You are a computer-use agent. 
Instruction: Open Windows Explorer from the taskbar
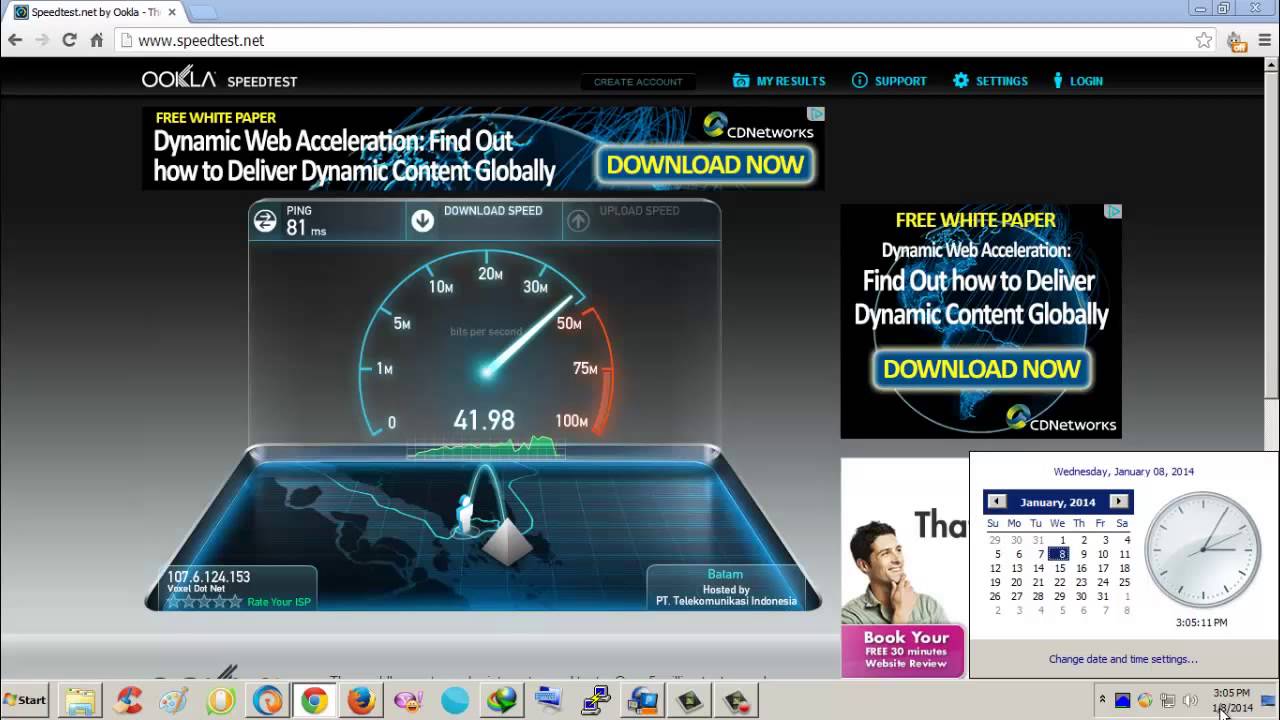tap(81, 701)
